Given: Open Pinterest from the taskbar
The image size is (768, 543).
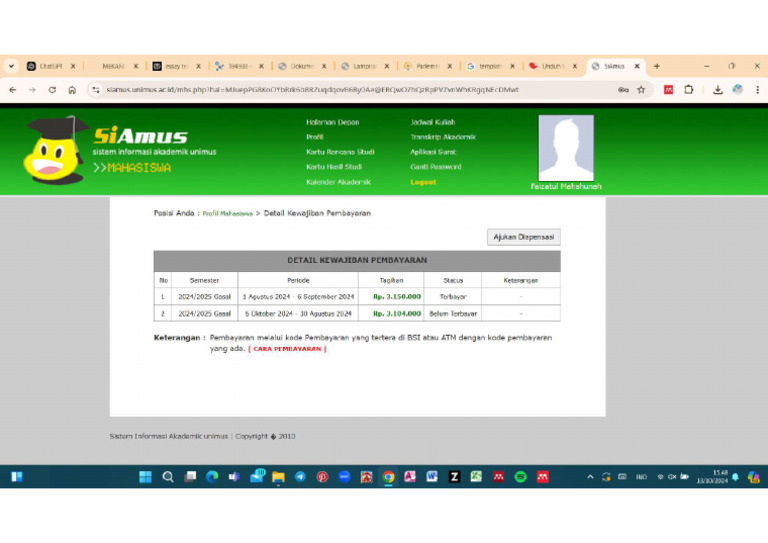Looking at the screenshot, I should click(322, 477).
